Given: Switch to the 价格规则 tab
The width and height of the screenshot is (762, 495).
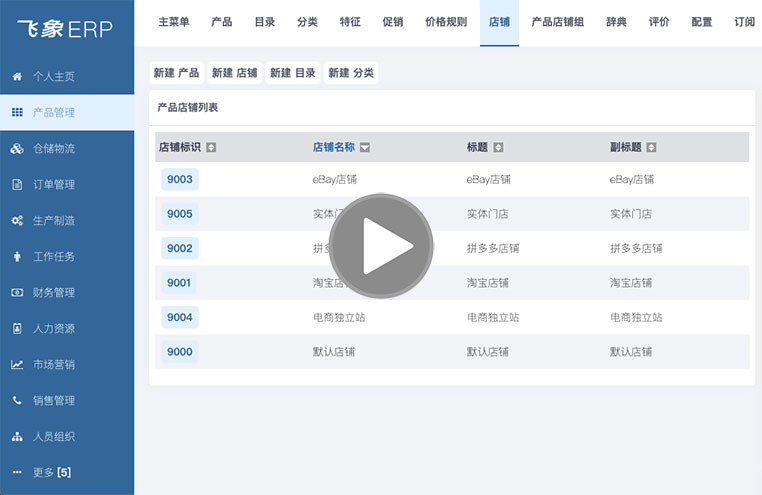Looking at the screenshot, I should (x=445, y=22).
